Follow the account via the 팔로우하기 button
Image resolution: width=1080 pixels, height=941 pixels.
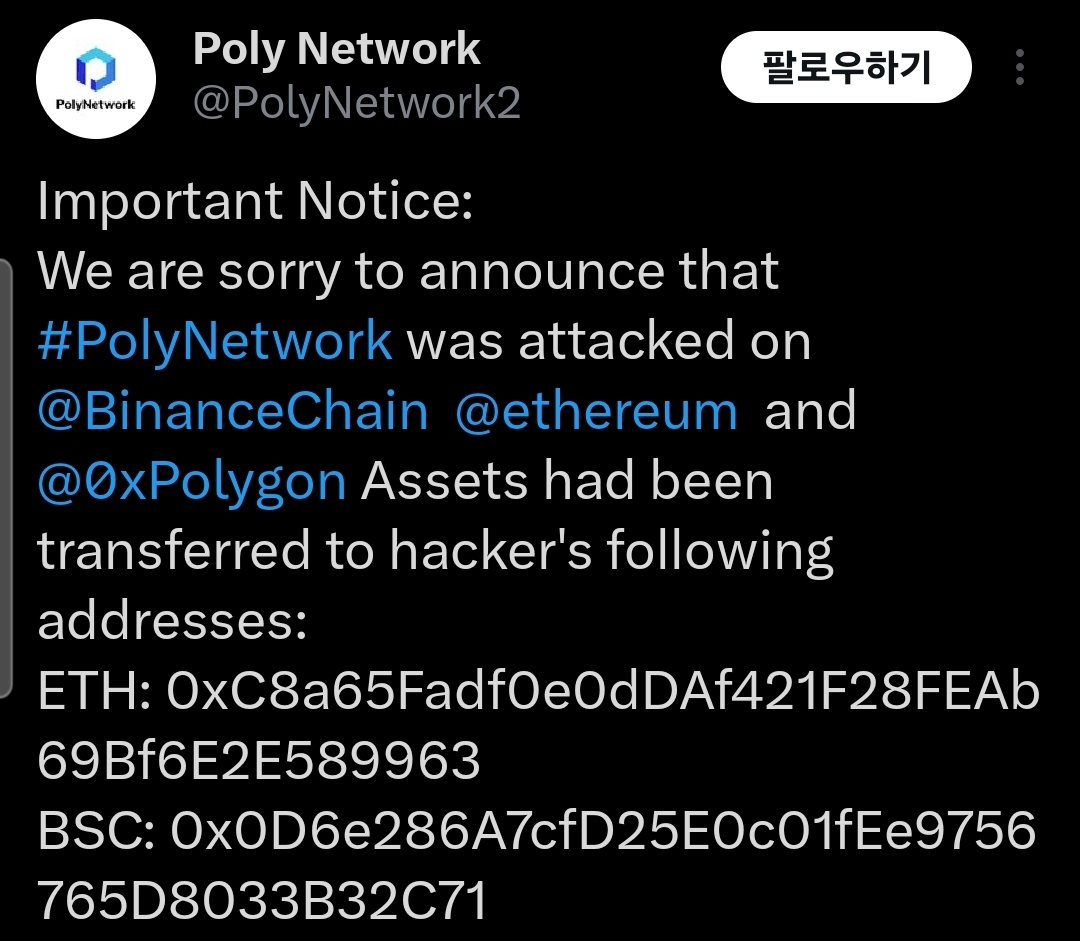click(x=847, y=66)
